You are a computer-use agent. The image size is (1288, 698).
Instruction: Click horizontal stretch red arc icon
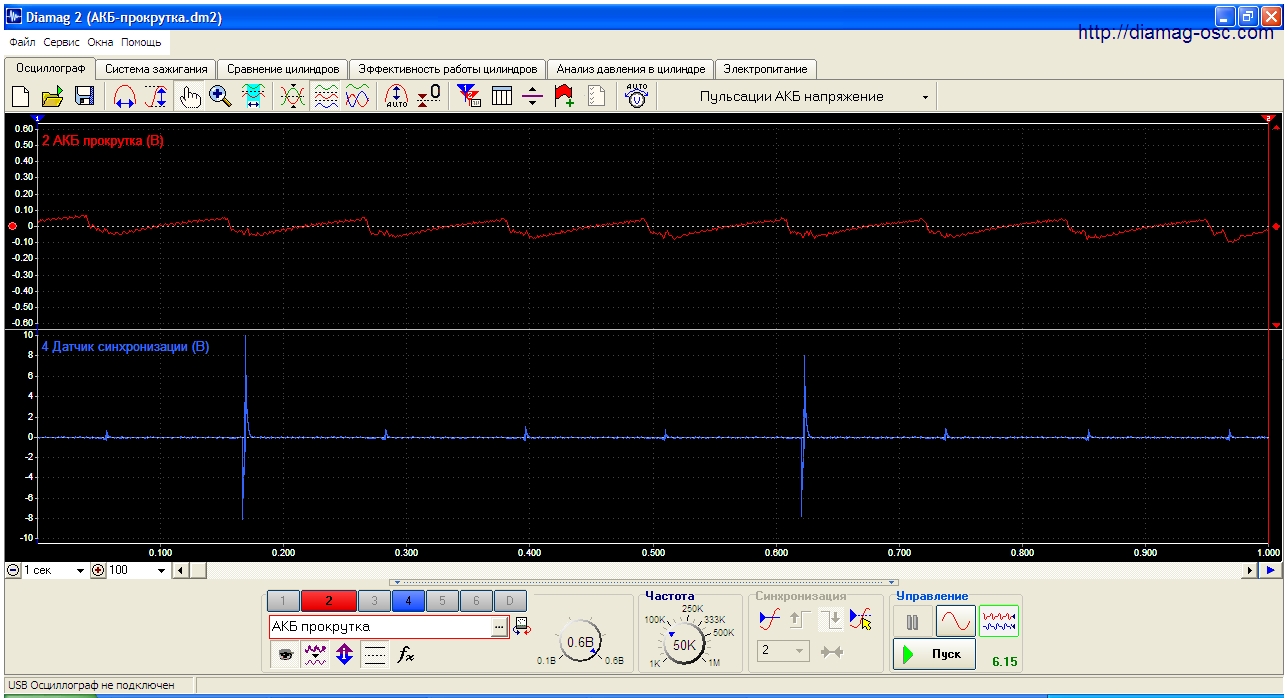[125, 96]
